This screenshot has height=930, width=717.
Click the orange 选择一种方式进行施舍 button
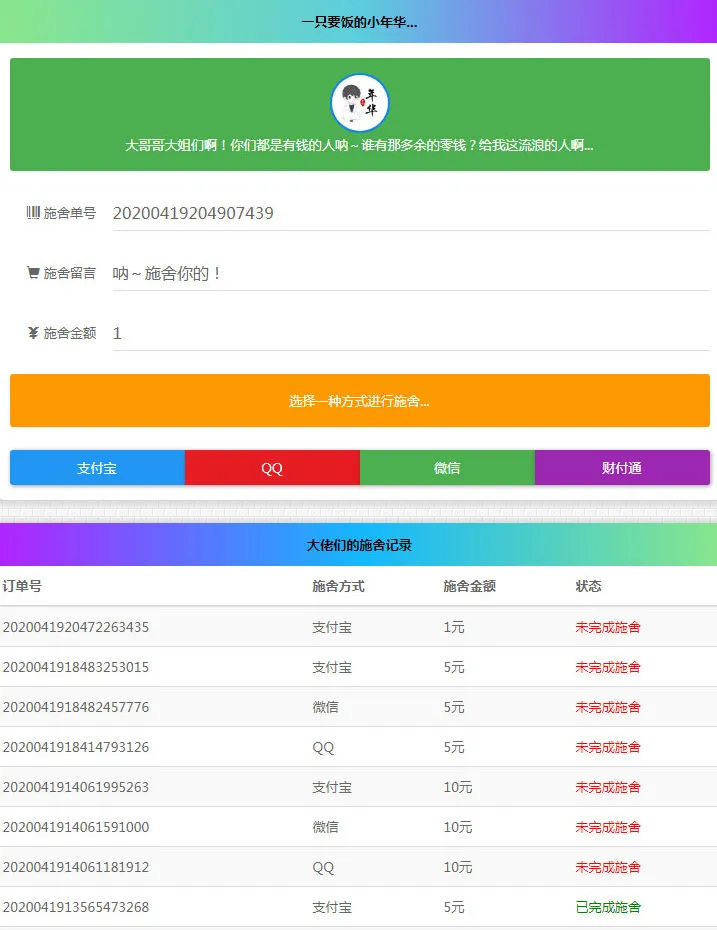359,400
